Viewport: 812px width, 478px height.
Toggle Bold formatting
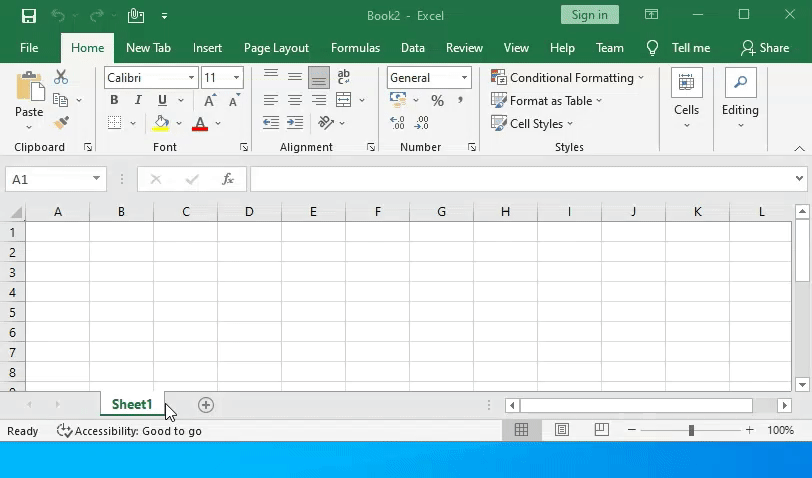point(114,100)
